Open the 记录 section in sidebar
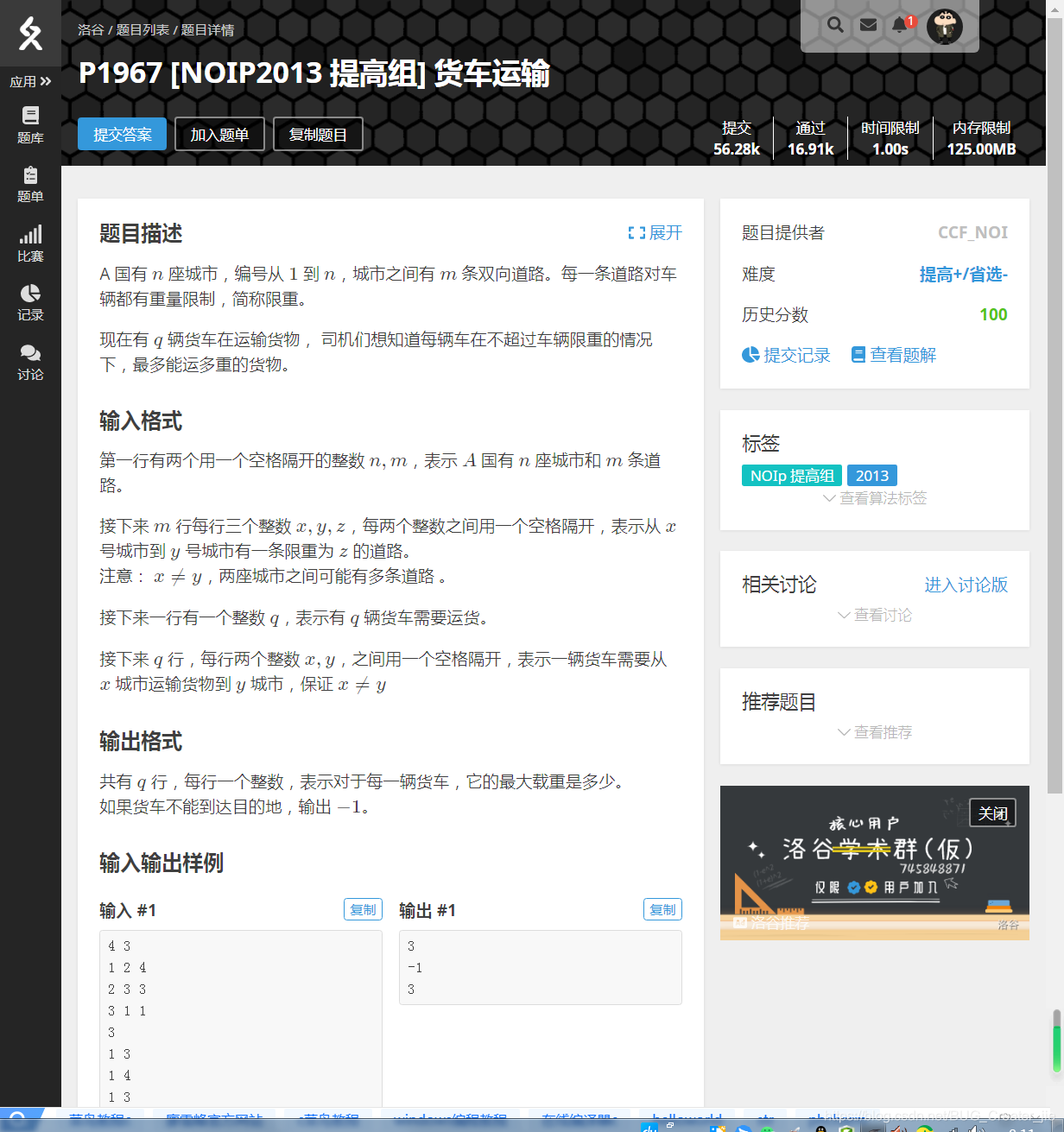 [x=29, y=301]
